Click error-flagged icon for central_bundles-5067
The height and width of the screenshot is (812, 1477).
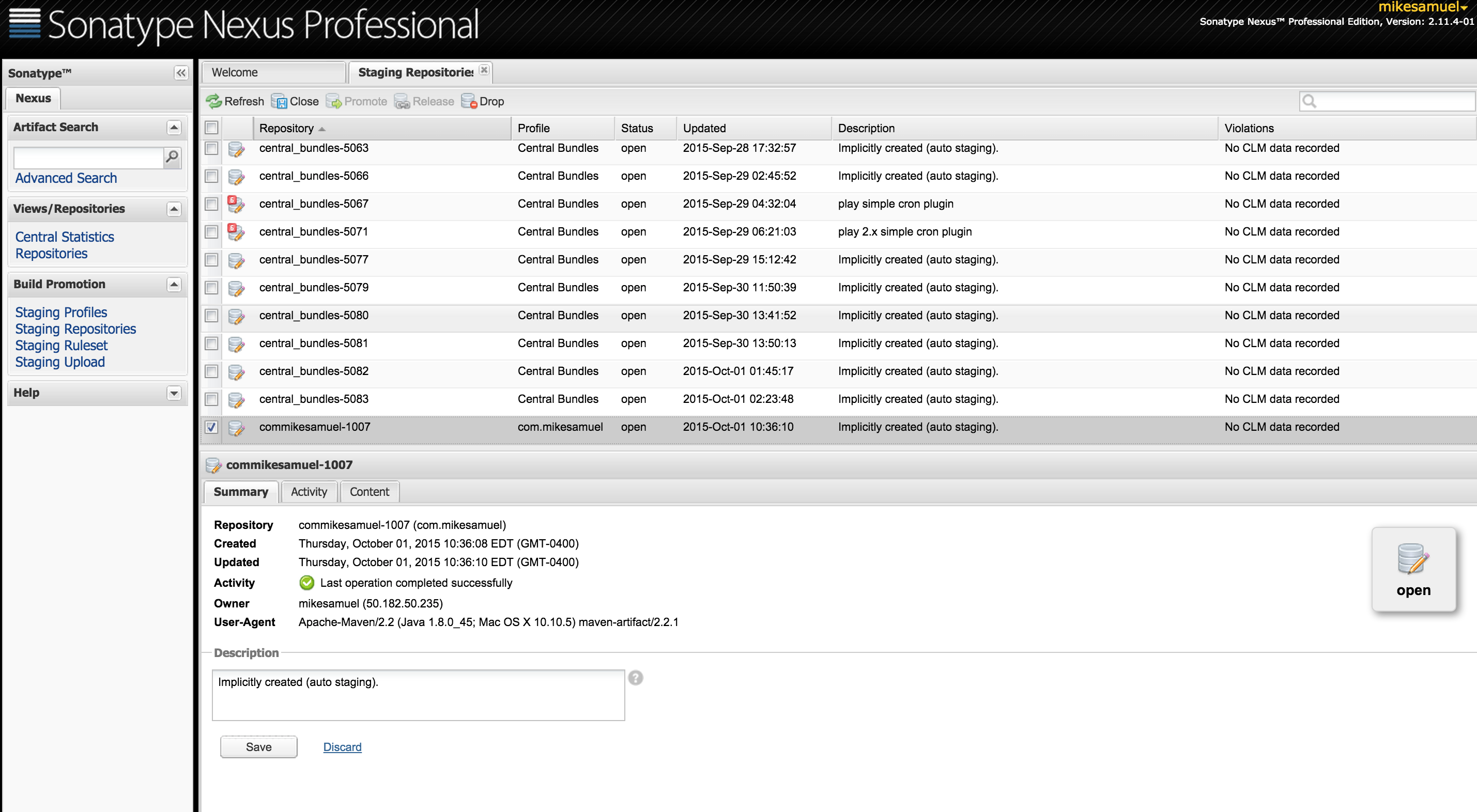click(236, 204)
